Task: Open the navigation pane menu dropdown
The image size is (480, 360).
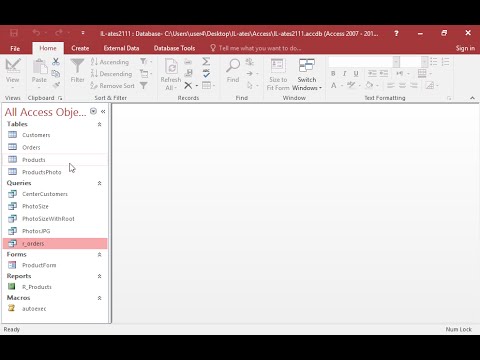Action: [93, 111]
